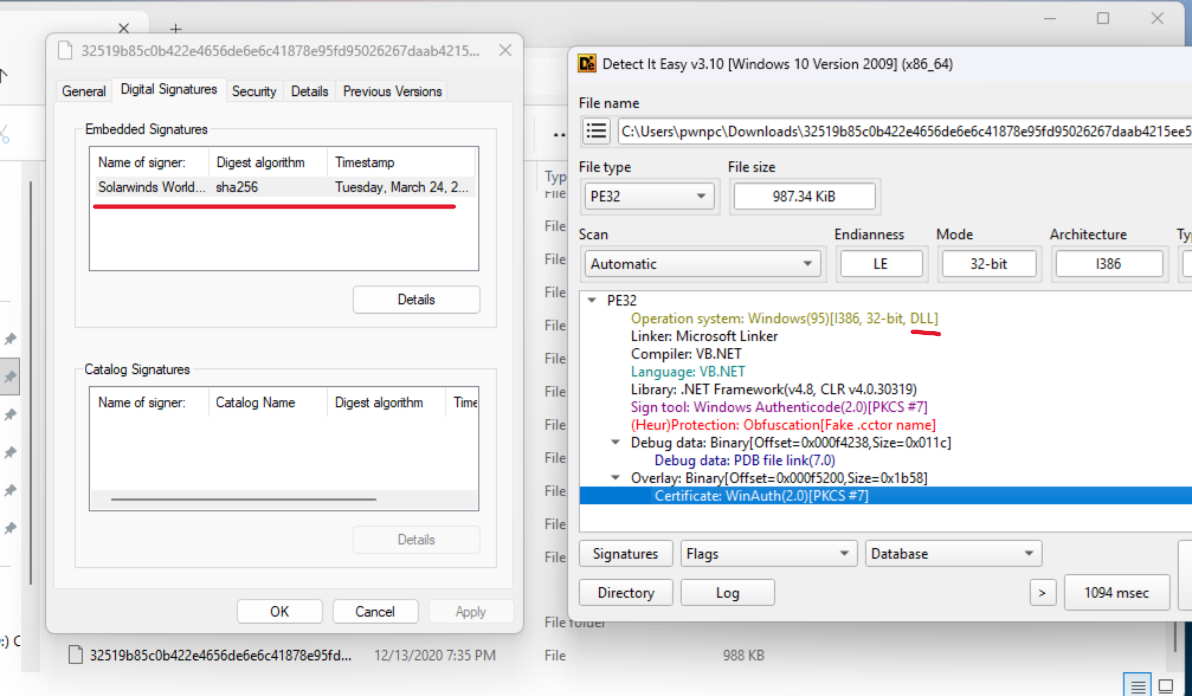Switch to the Security tab
1192x696 pixels.
point(254,91)
